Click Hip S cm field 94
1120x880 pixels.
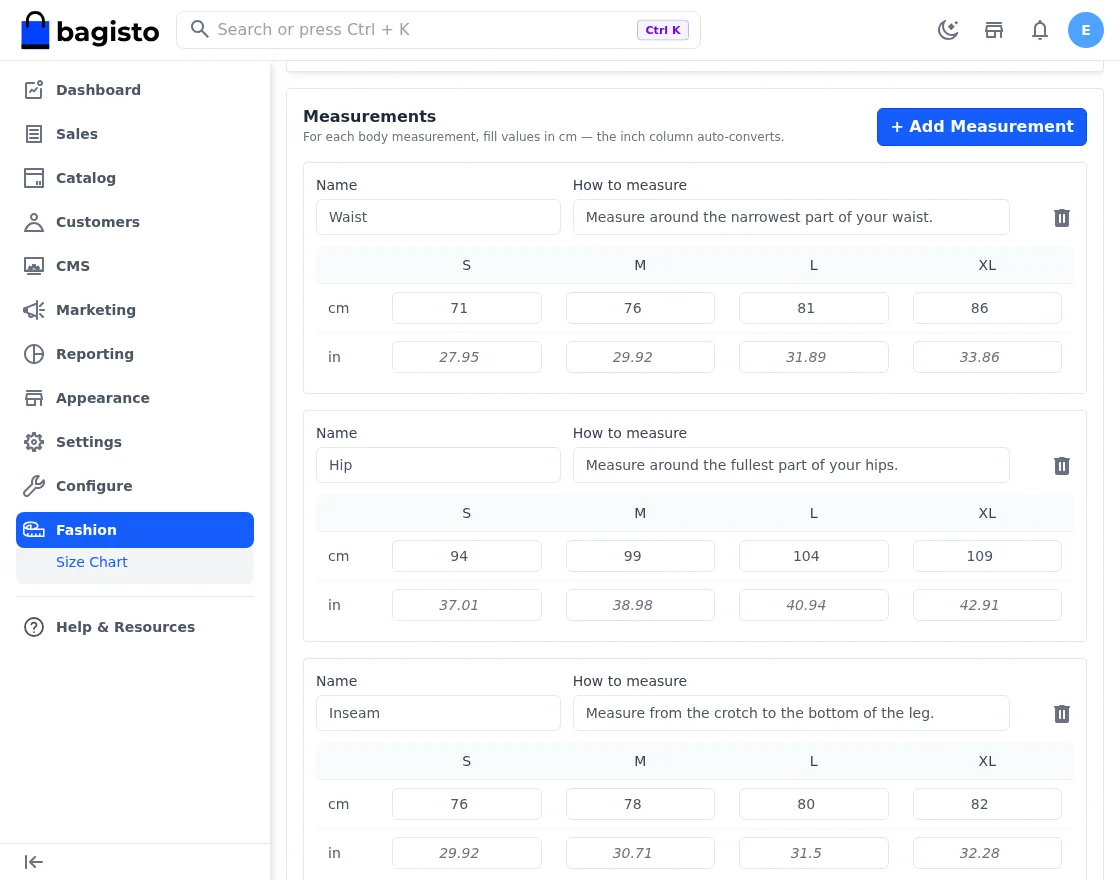pos(466,556)
